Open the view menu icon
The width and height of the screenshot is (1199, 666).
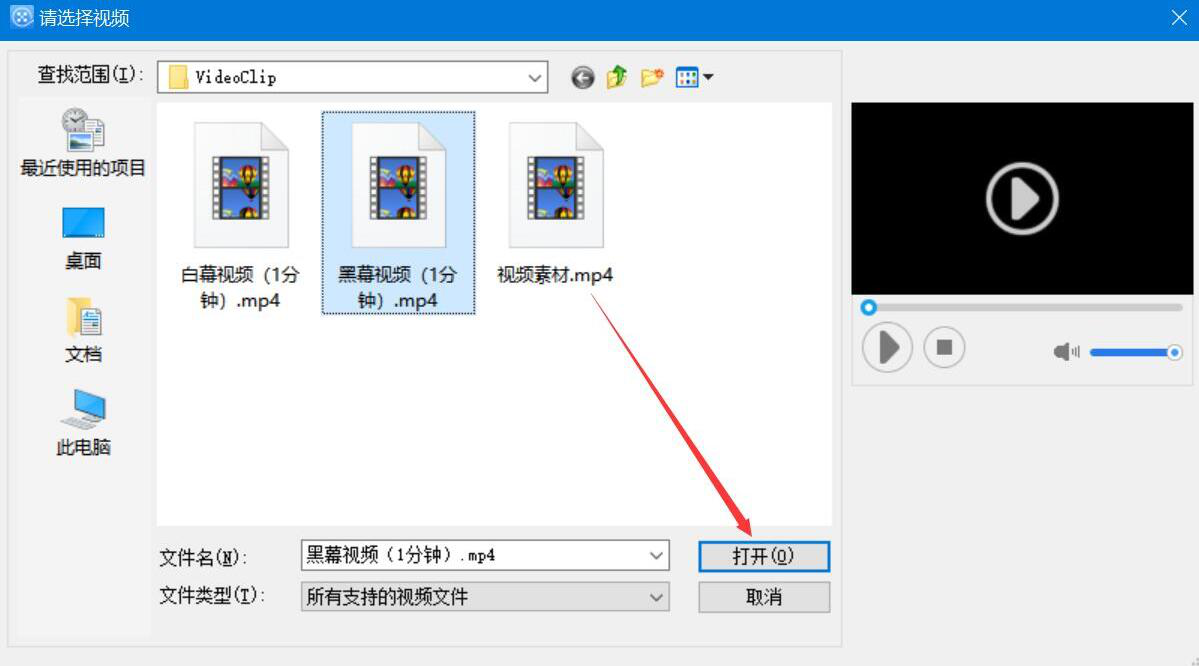point(694,77)
